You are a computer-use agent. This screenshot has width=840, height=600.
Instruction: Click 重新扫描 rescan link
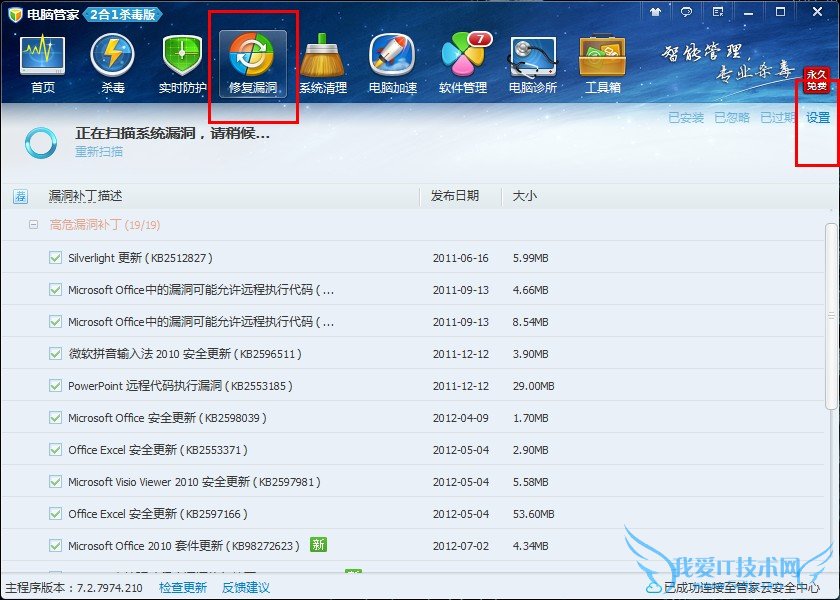(99, 152)
